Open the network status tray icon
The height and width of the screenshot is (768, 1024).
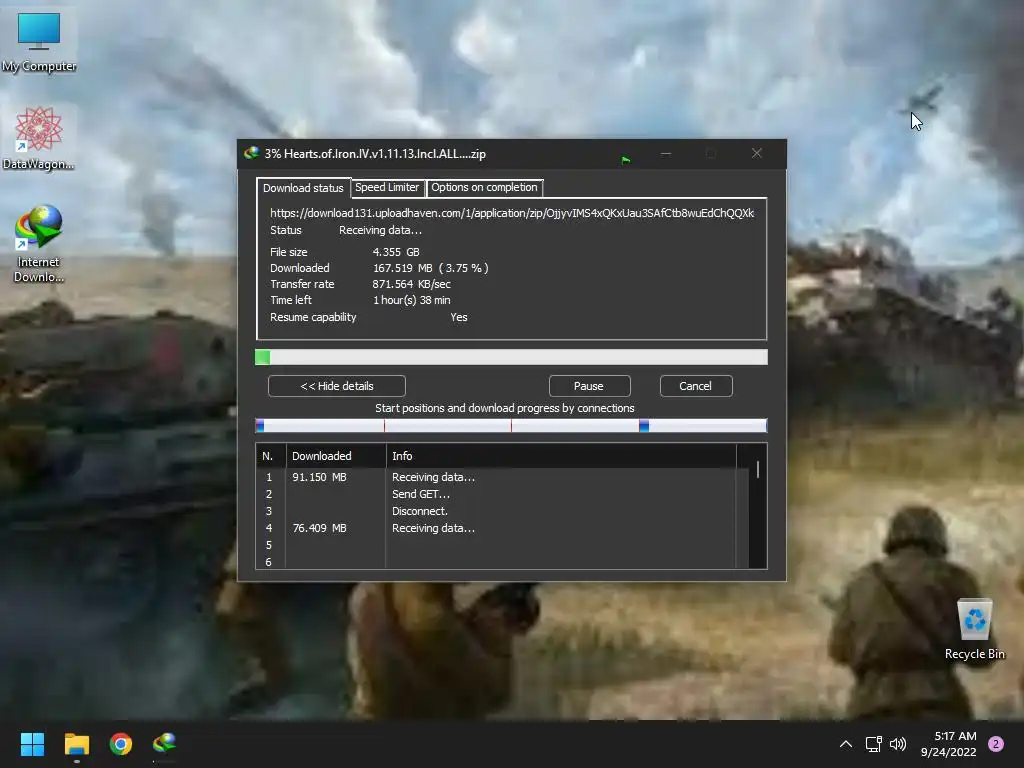click(873, 744)
